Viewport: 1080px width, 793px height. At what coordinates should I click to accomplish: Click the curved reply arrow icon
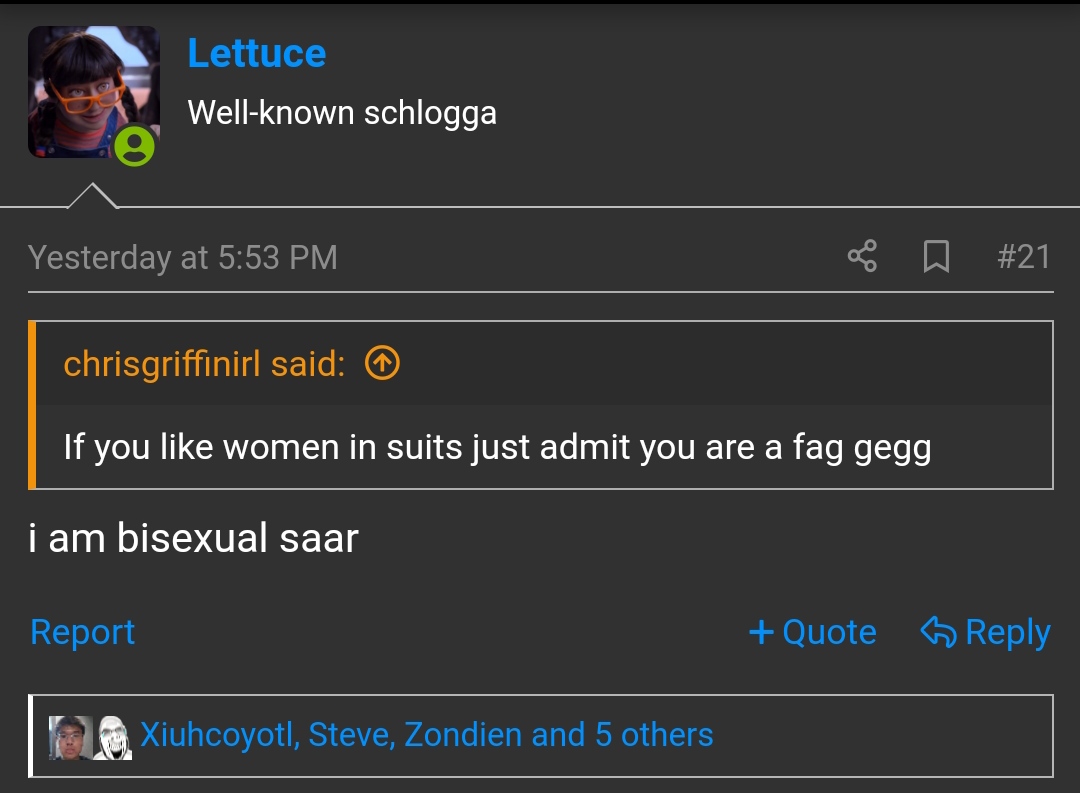tap(938, 632)
